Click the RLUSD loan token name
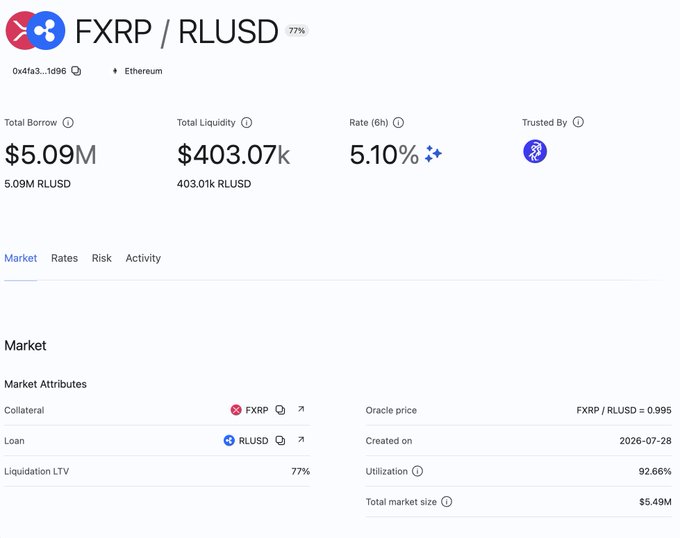Viewport: 680px width, 538px height. tap(253, 441)
